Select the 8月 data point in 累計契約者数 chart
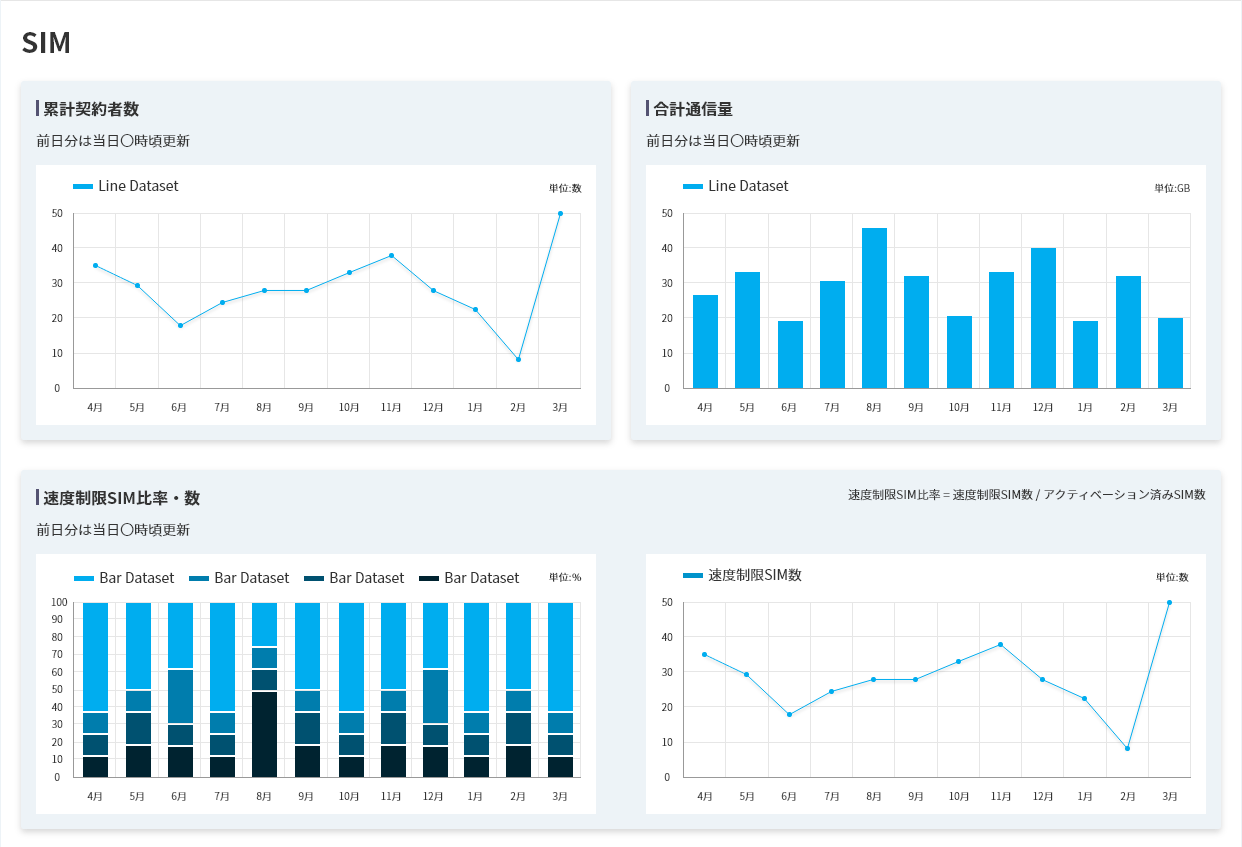 264,290
